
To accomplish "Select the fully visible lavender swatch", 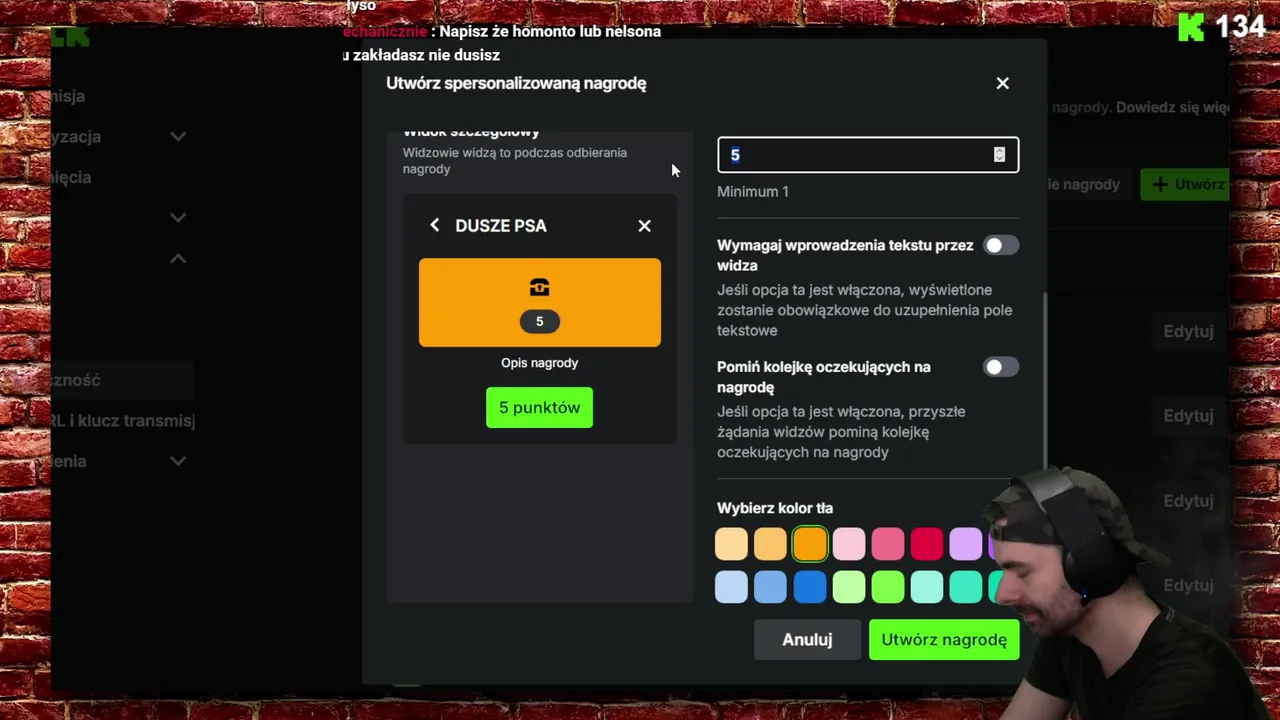I will (966, 544).
